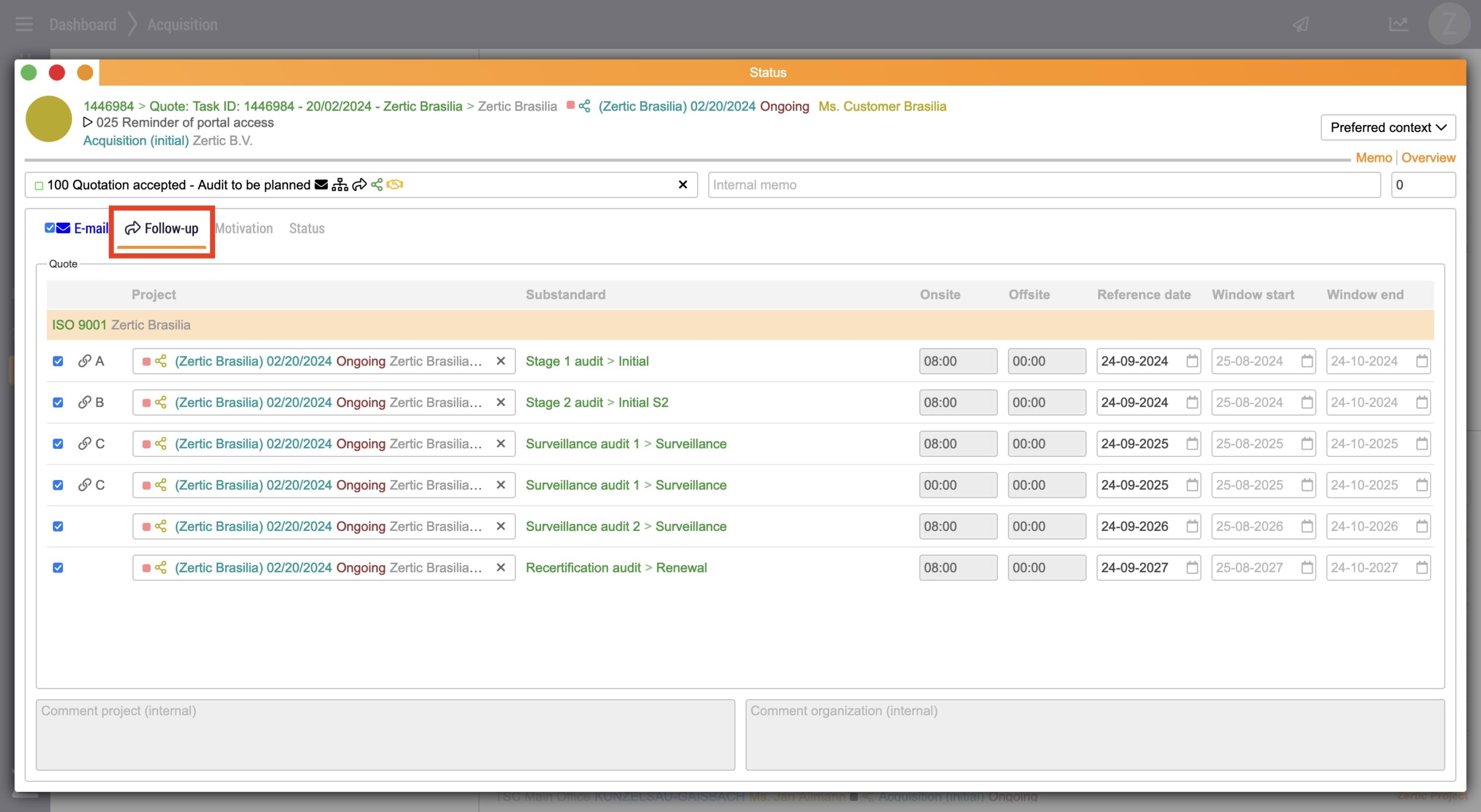Click the Memo link

pos(1373,158)
